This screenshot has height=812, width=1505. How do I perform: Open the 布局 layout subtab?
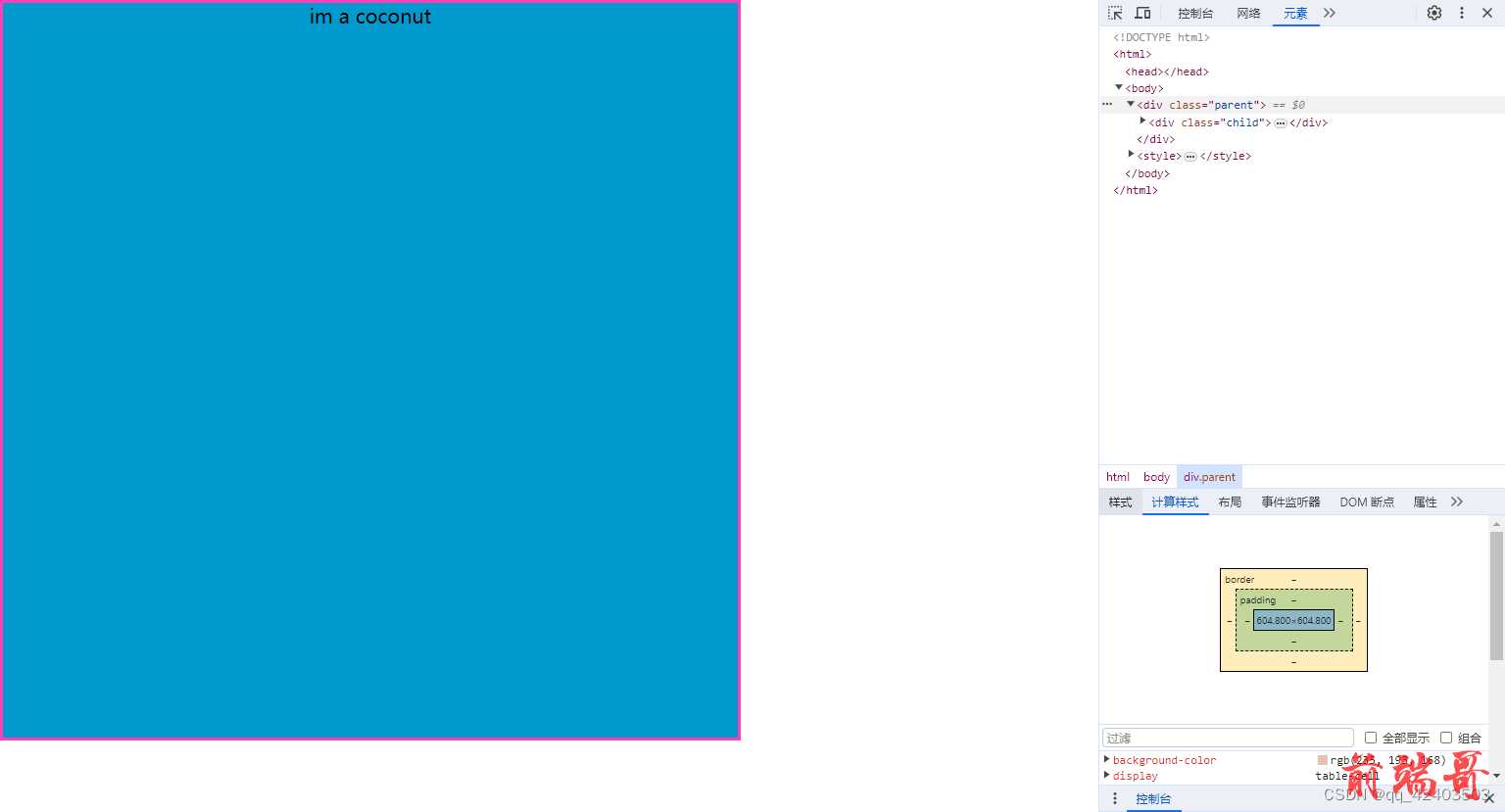point(1230,502)
